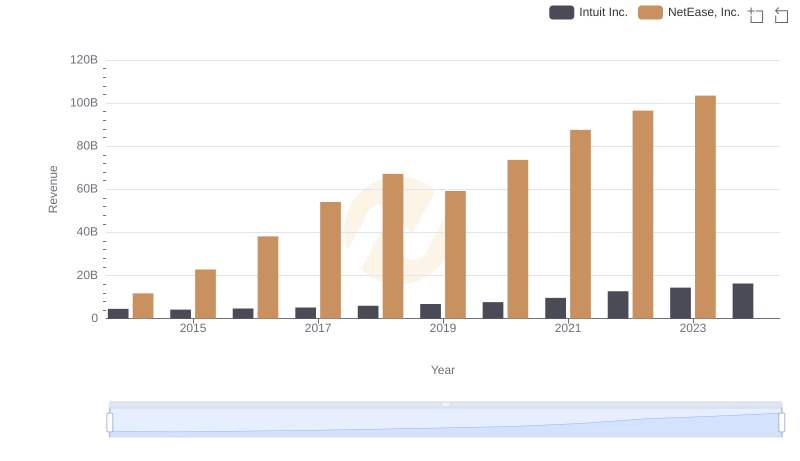Click the zoom reset icon

pos(781,15)
